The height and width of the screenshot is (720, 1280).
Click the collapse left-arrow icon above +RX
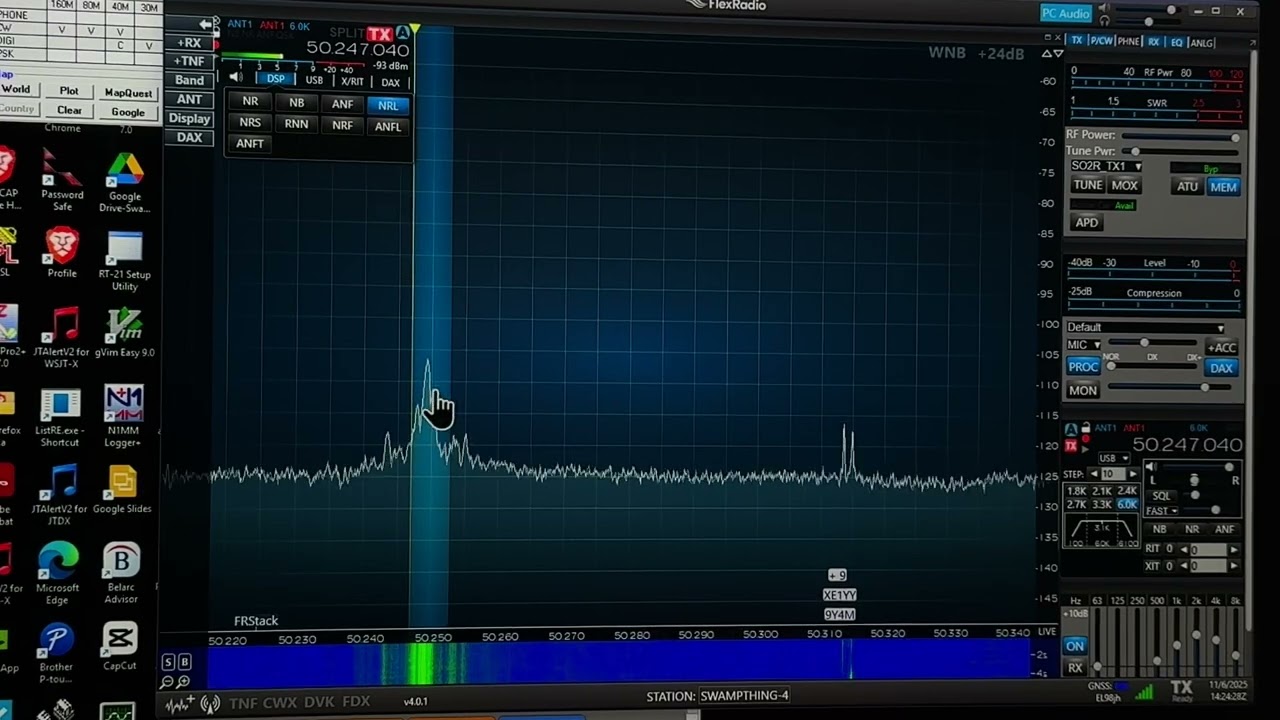(206, 24)
